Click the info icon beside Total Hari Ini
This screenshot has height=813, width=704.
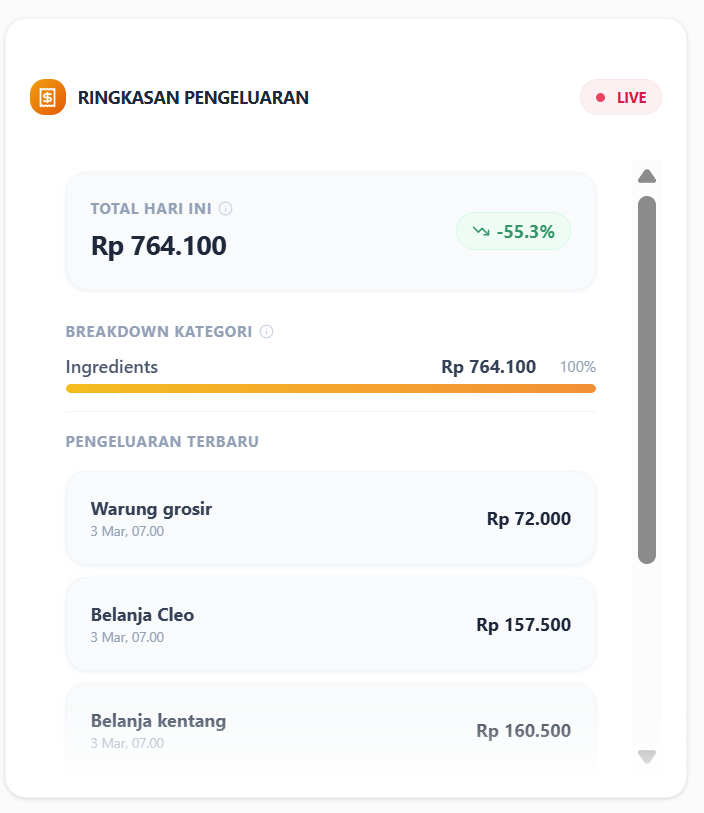click(226, 208)
